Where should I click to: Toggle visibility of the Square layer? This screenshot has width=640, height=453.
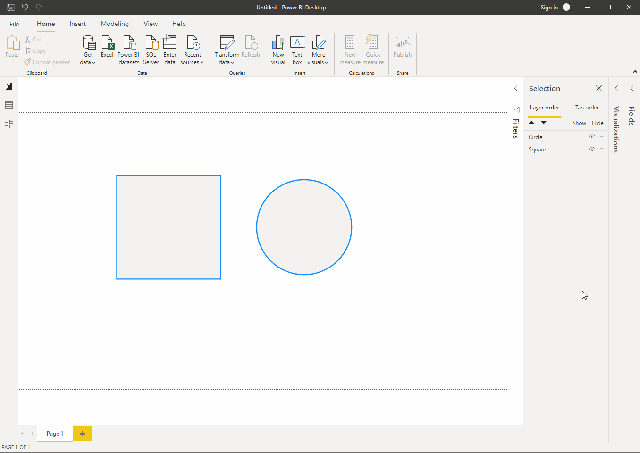pyautogui.click(x=591, y=148)
